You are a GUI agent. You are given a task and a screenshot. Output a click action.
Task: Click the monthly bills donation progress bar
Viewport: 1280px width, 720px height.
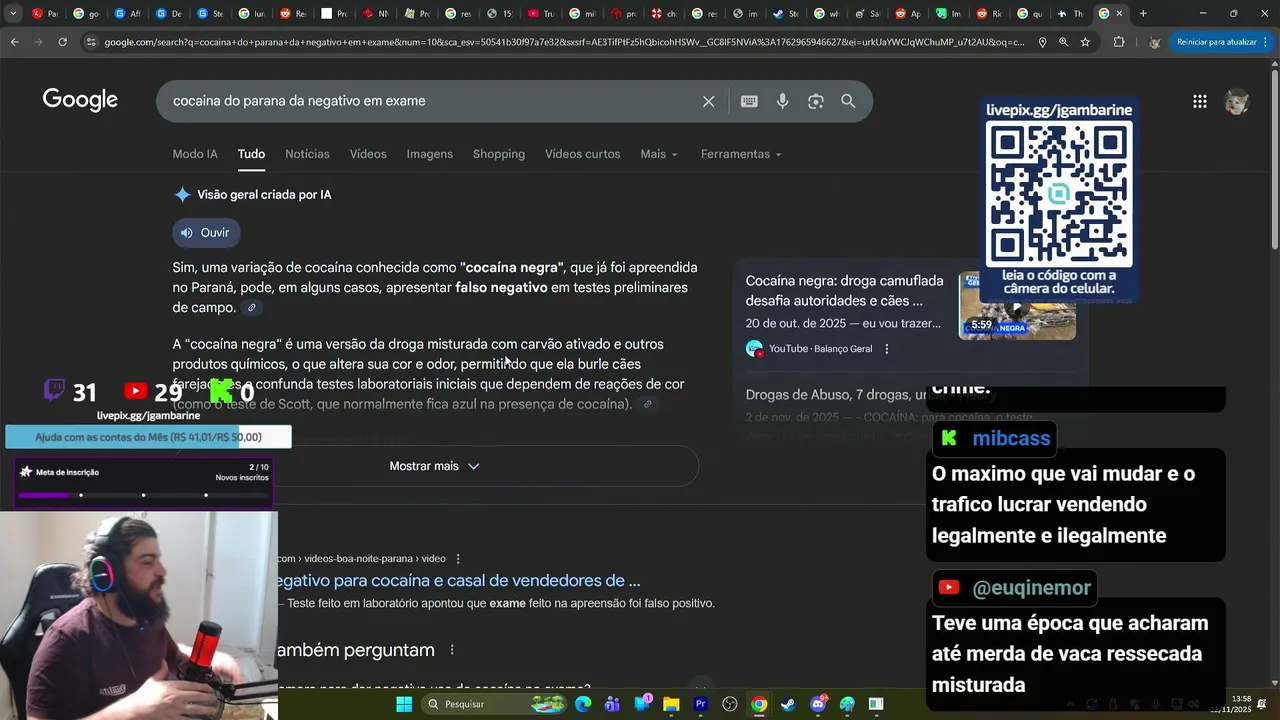(x=148, y=437)
